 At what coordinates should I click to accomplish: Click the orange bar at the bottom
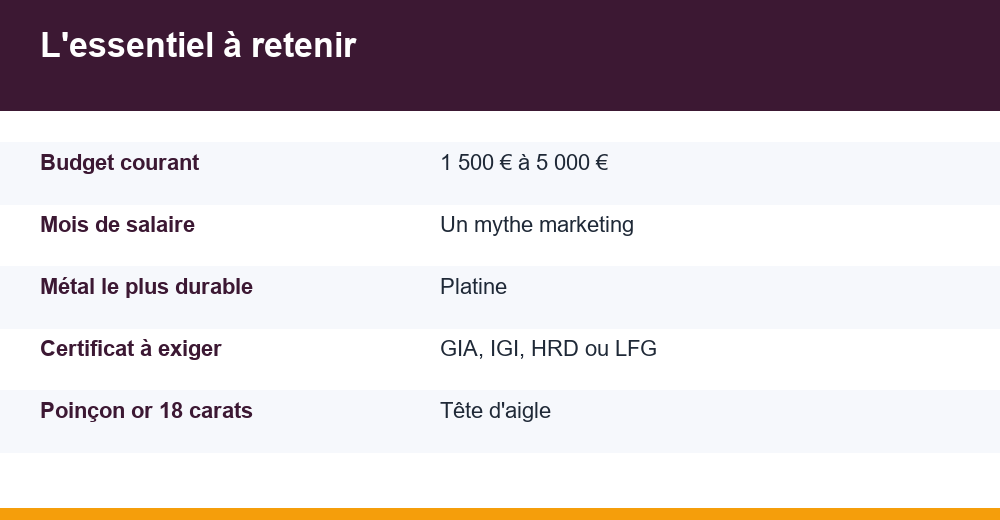click(x=500, y=514)
